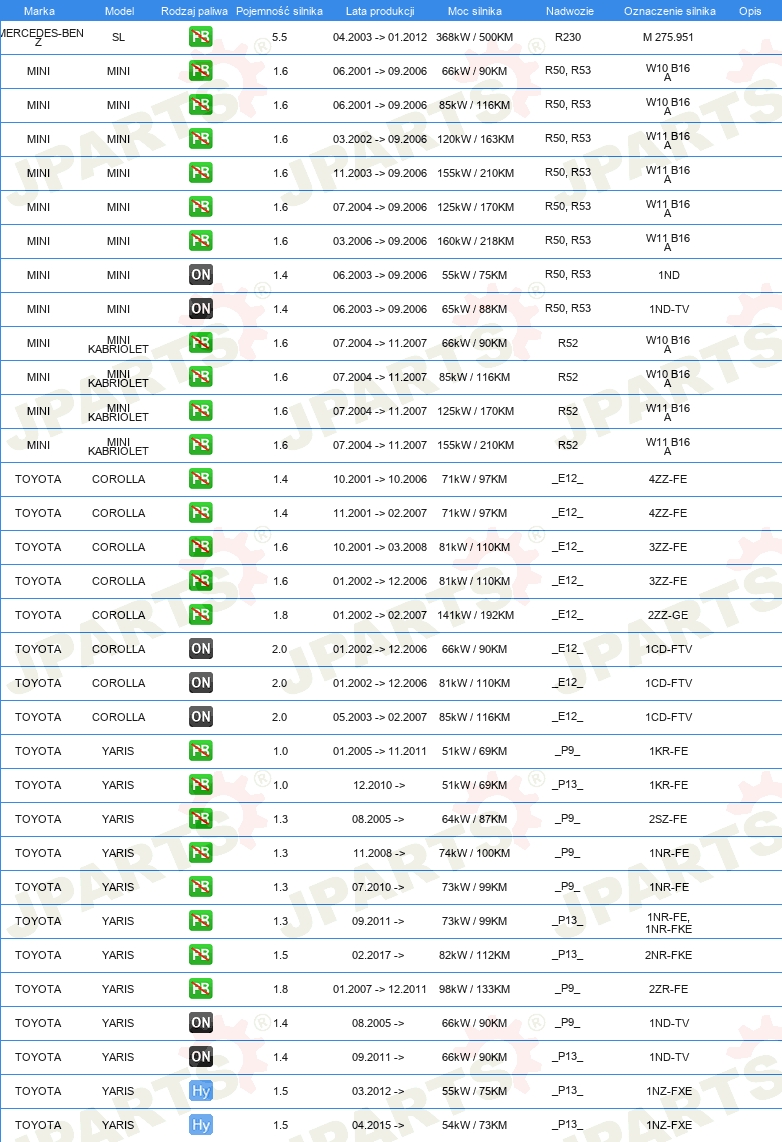Click the MERCEDES-BENZ brand cell

pyautogui.click(x=40, y=37)
